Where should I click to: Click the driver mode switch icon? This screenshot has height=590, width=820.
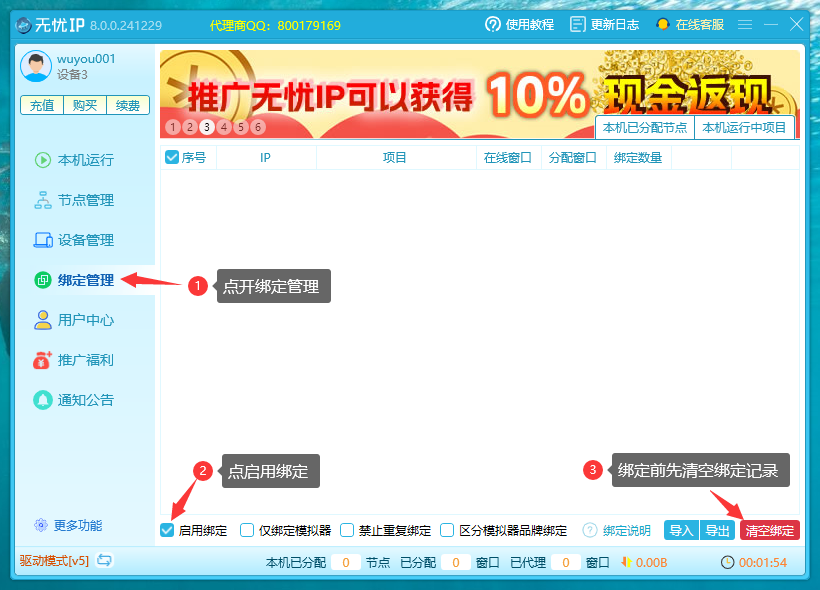(x=104, y=561)
